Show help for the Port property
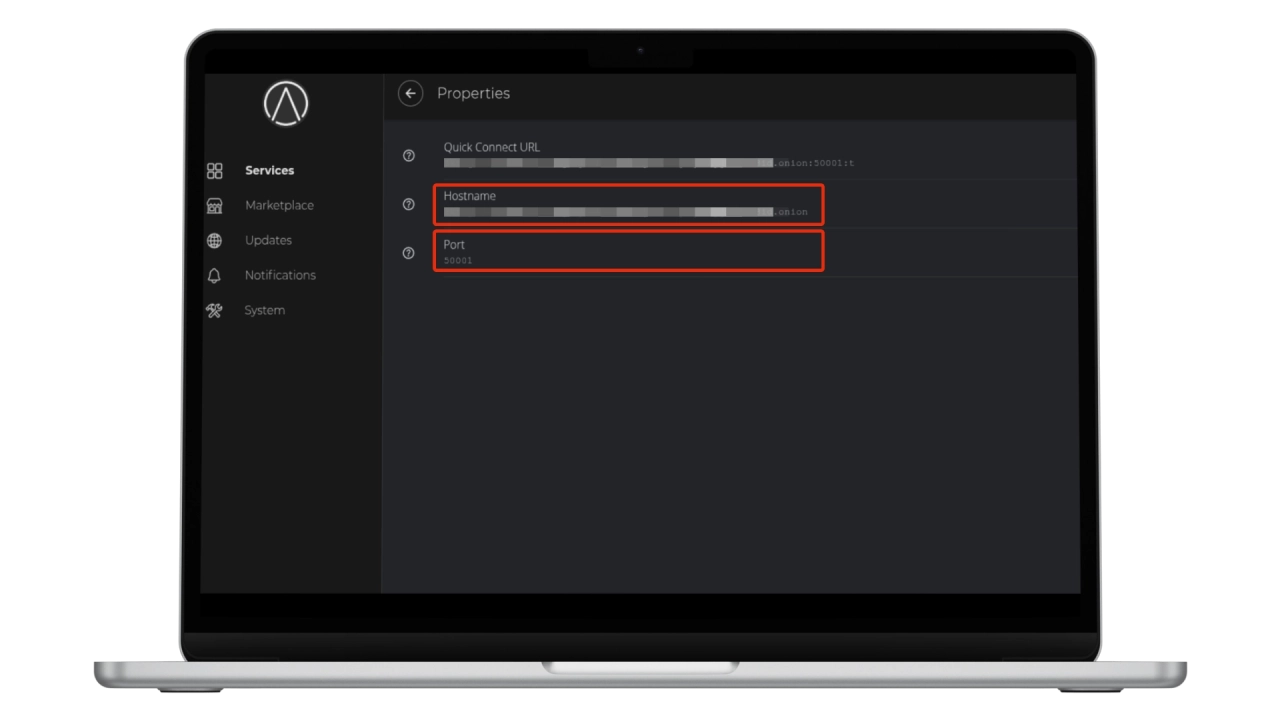 click(408, 253)
